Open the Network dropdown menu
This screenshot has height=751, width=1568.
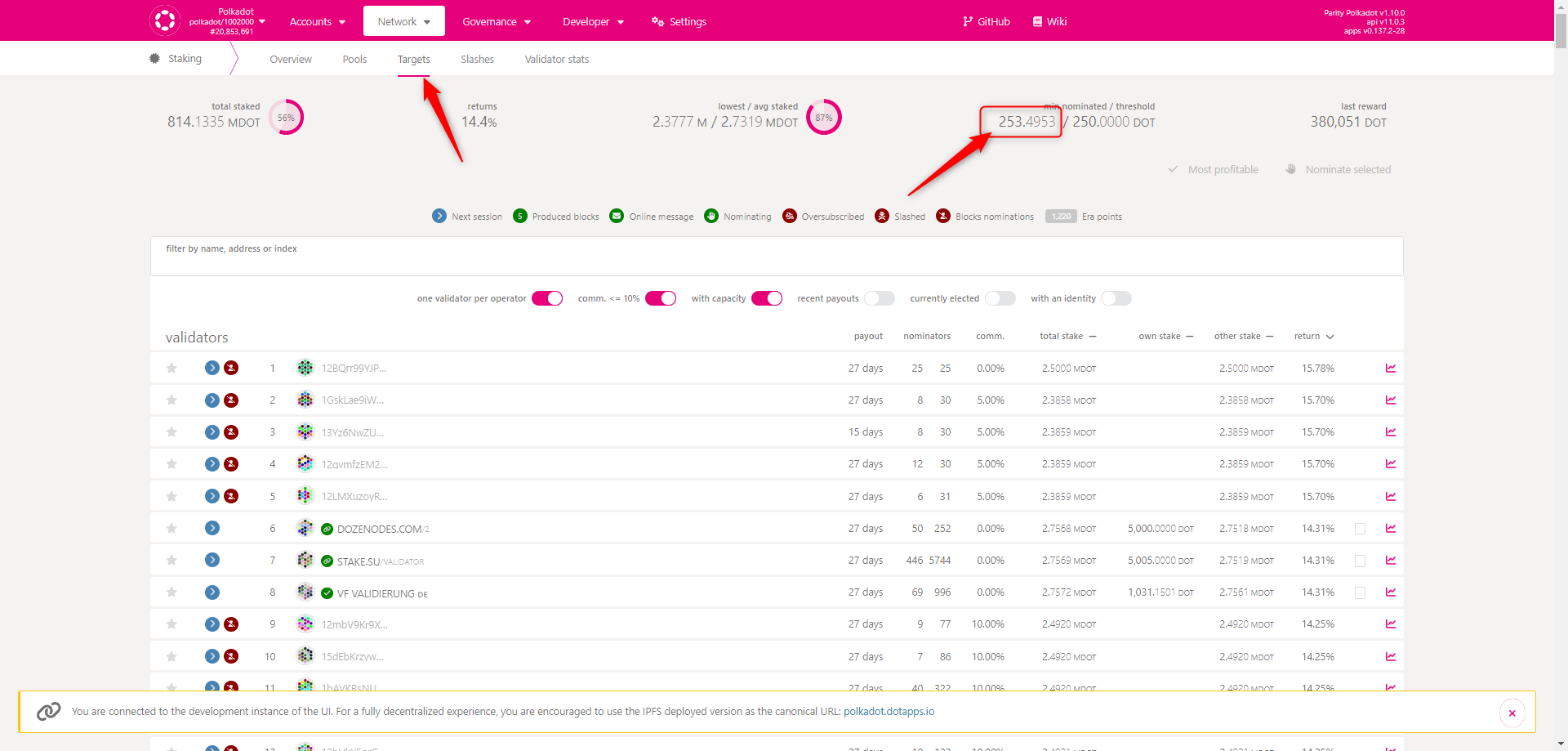pyautogui.click(x=404, y=21)
